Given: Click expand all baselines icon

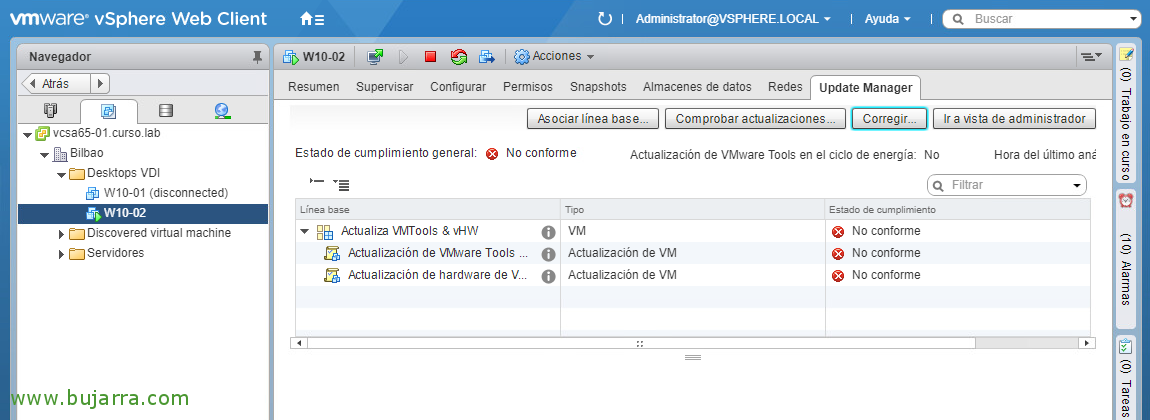Looking at the screenshot, I should click(341, 185).
